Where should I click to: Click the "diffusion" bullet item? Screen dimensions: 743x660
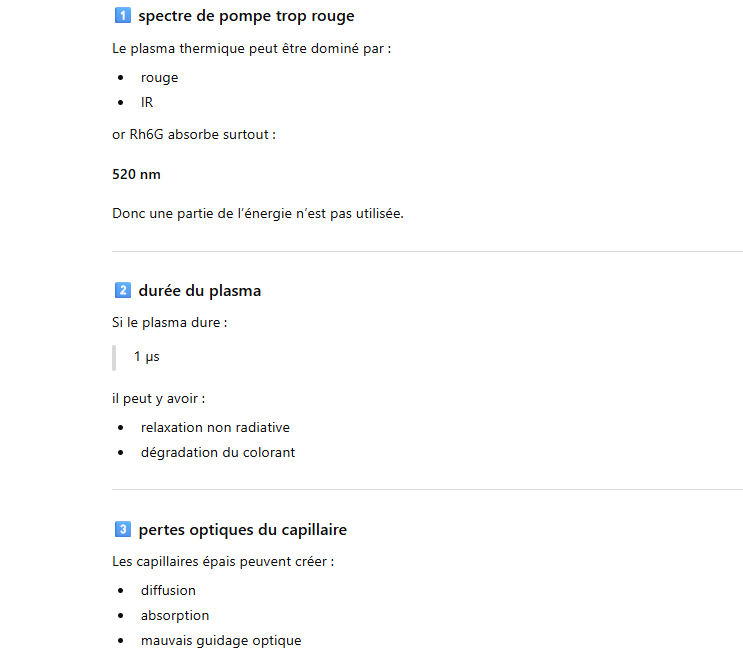tap(168, 590)
